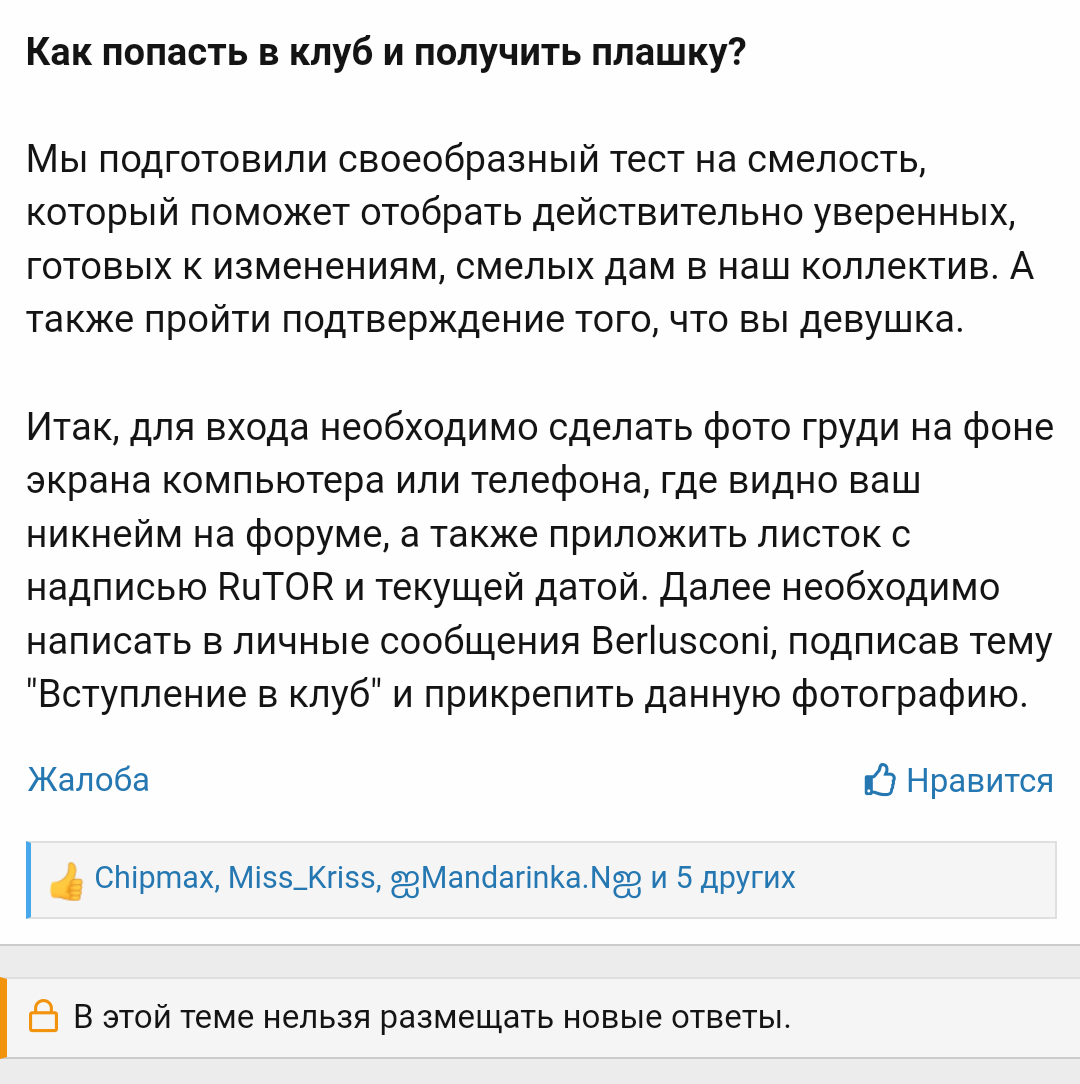Click the yellow thumbs-up emoji in likes bar
Screen dimensions: 1080x1084
(66, 881)
